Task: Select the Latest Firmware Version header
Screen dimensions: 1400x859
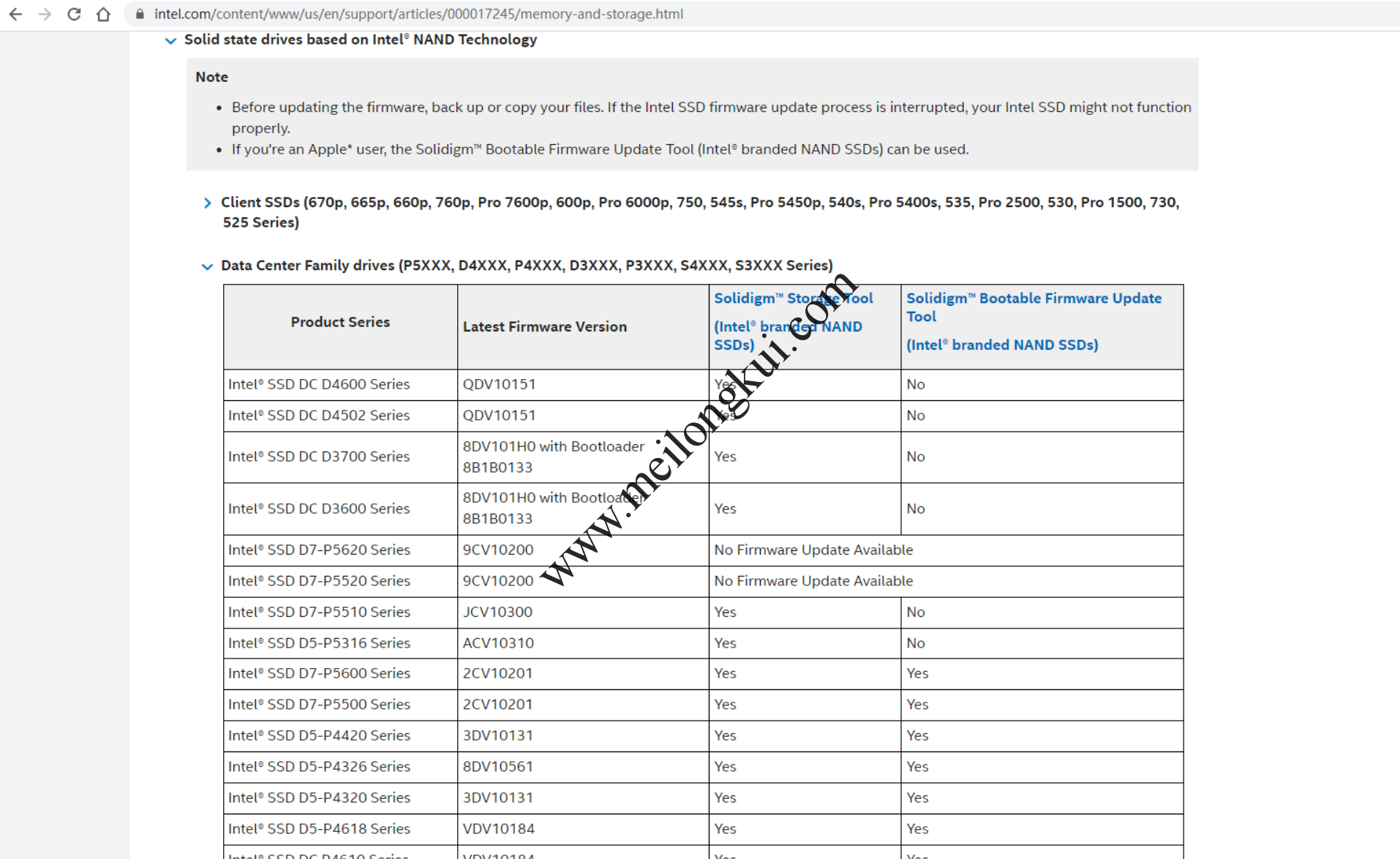Action: 544,327
